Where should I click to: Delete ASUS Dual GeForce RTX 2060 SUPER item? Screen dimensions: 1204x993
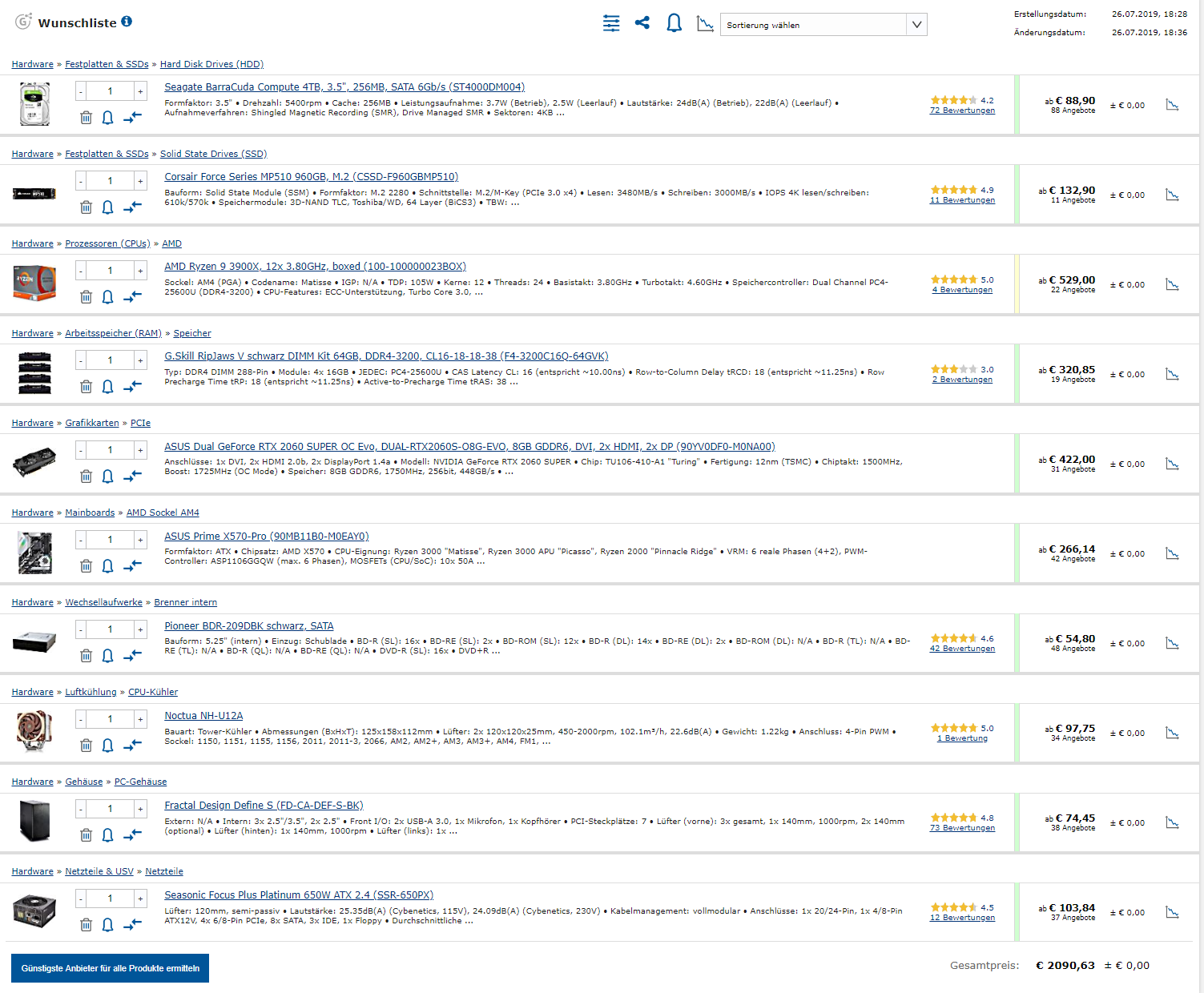(86, 476)
